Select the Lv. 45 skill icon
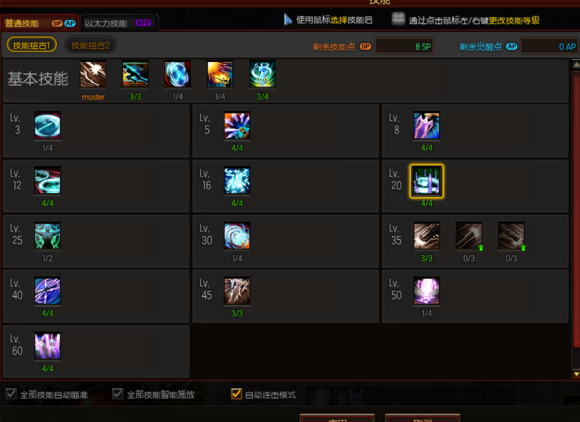Screen dimensions: 580x422 237,291
